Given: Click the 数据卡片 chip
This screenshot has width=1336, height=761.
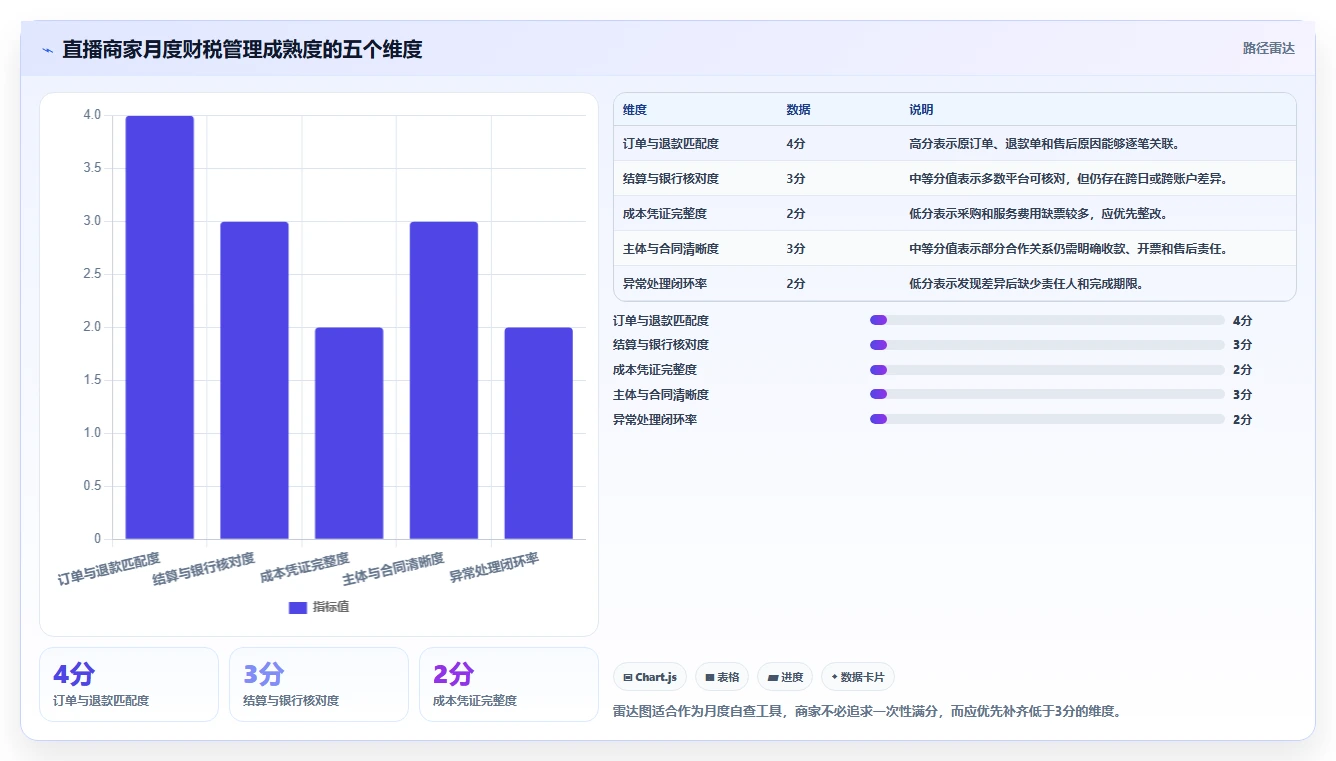Looking at the screenshot, I should pyautogui.click(x=858, y=677).
